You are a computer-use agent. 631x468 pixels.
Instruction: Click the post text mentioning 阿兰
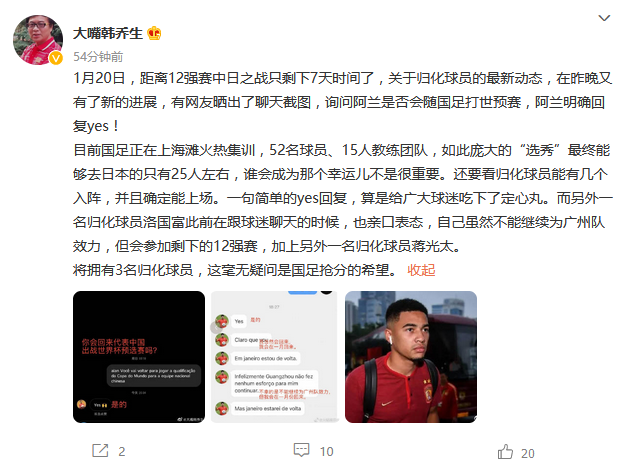coord(342,102)
